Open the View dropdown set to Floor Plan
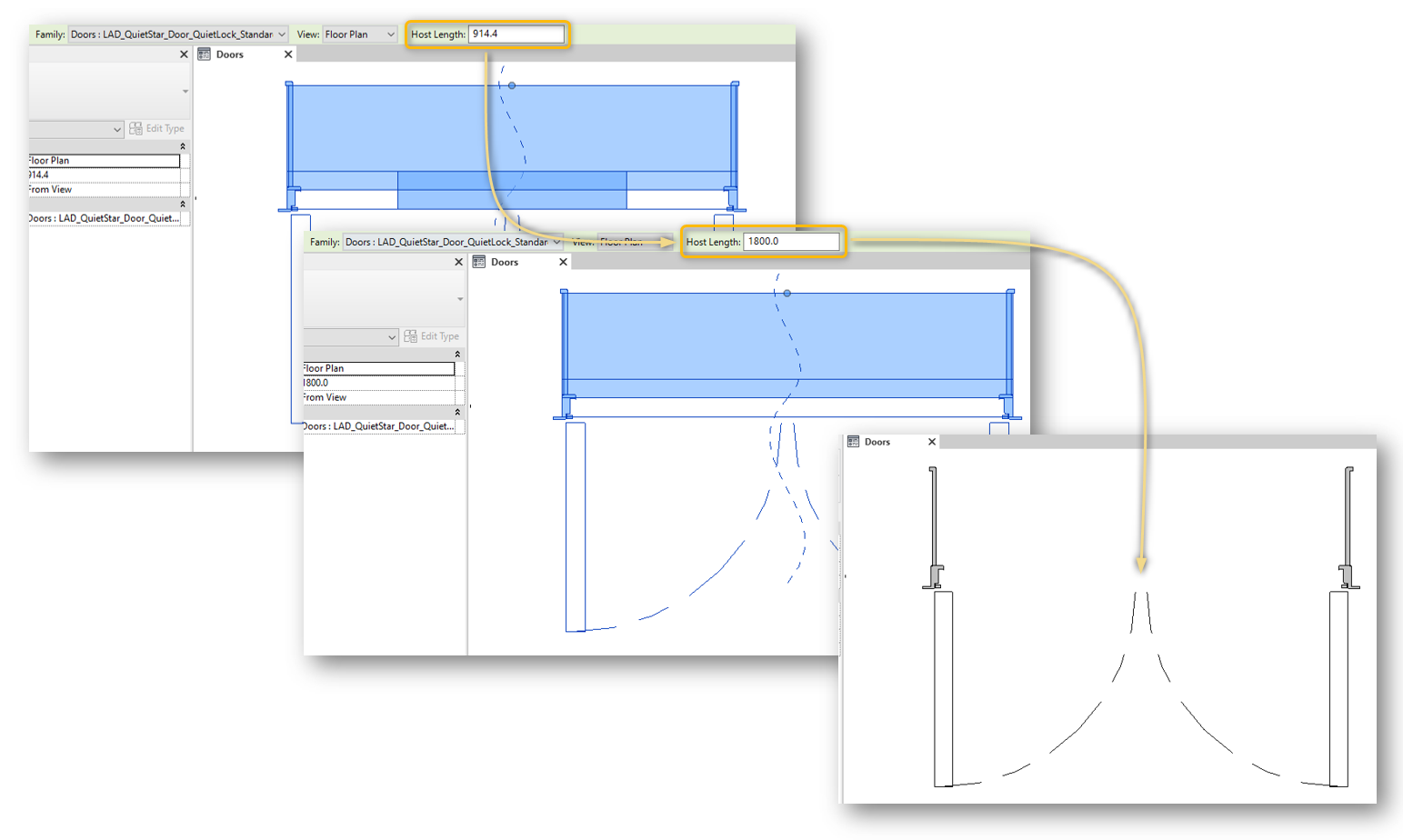 pos(361,34)
